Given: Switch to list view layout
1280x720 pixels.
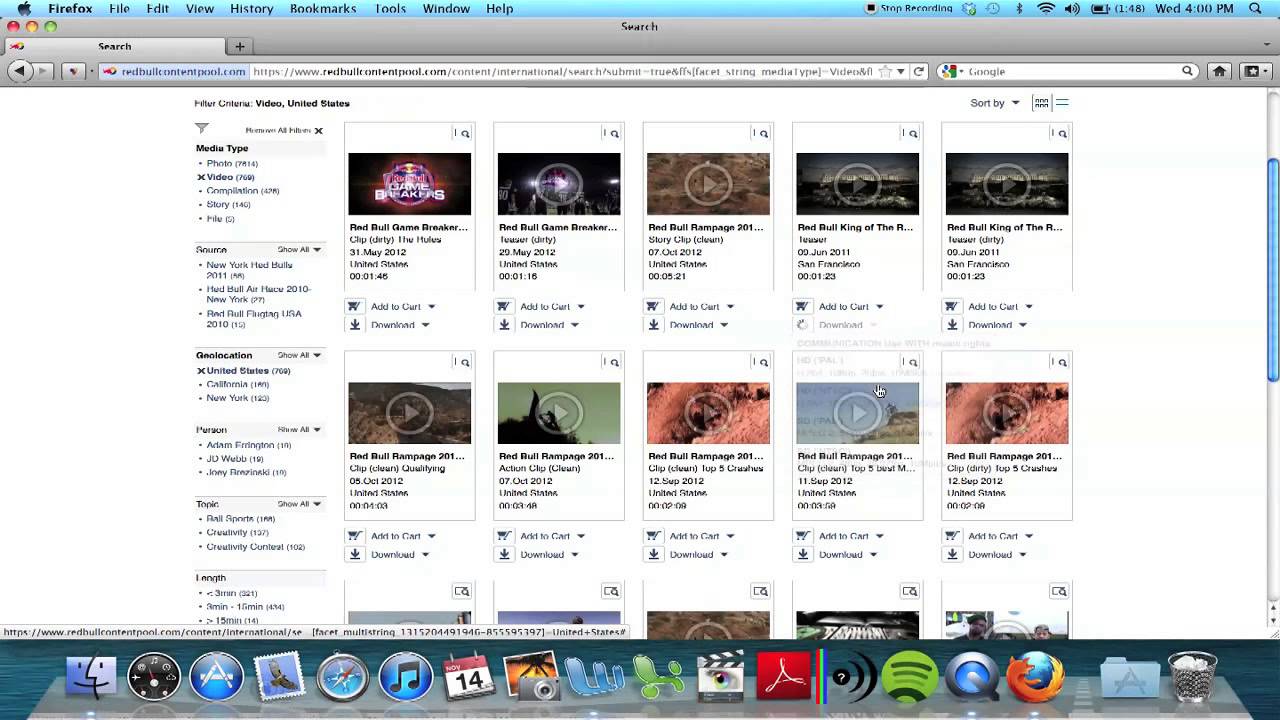Looking at the screenshot, I should point(1062,103).
